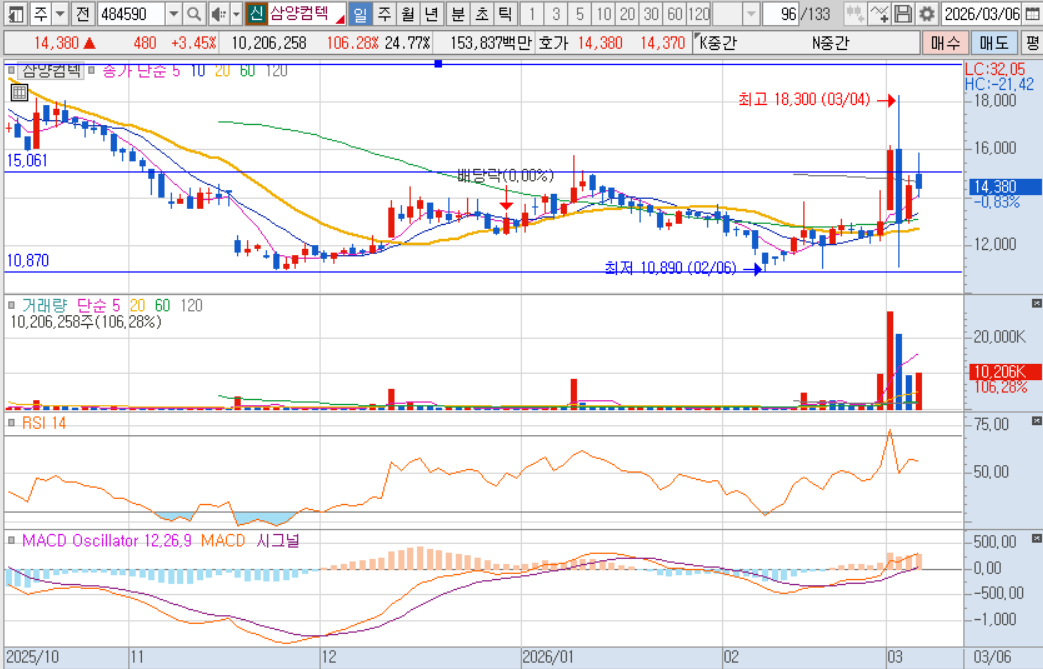
Task: Click the 최고 18,300 (03/04) label
Action: (x=804, y=100)
